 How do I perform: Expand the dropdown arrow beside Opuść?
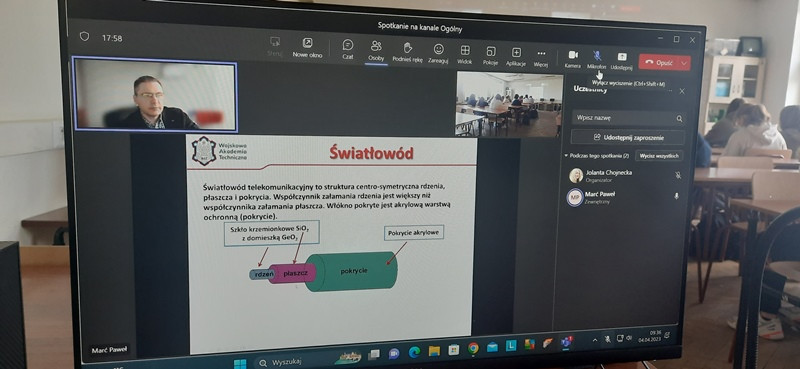tap(684, 63)
